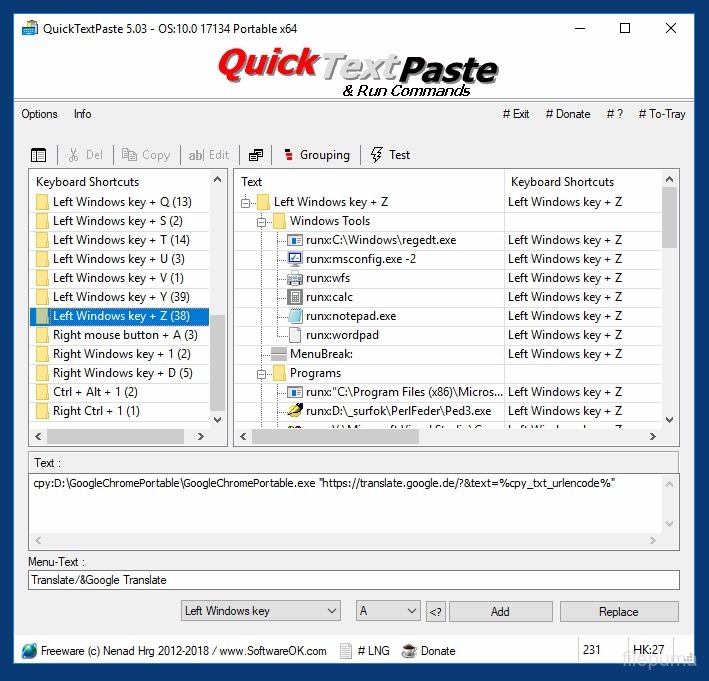709x681 pixels.
Task: Open Grouping from the toolbar
Action: (315, 155)
